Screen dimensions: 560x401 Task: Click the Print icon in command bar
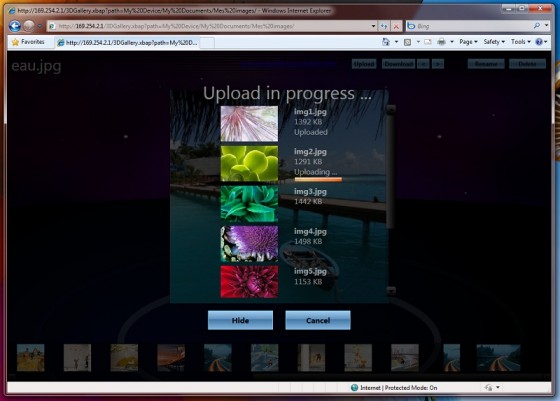coord(442,42)
